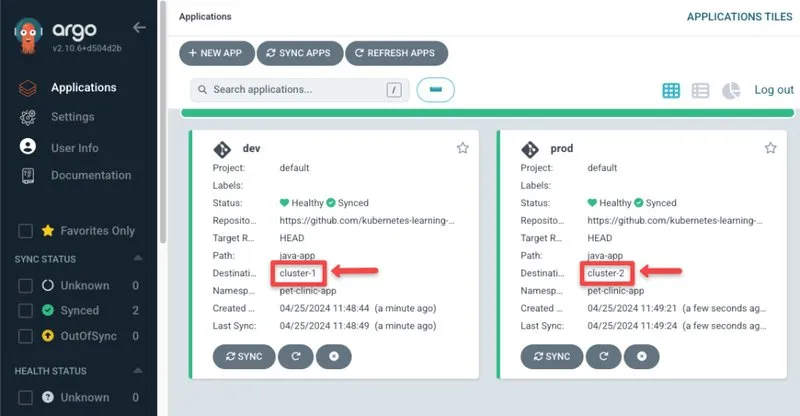Switch to list view icon

700,91
